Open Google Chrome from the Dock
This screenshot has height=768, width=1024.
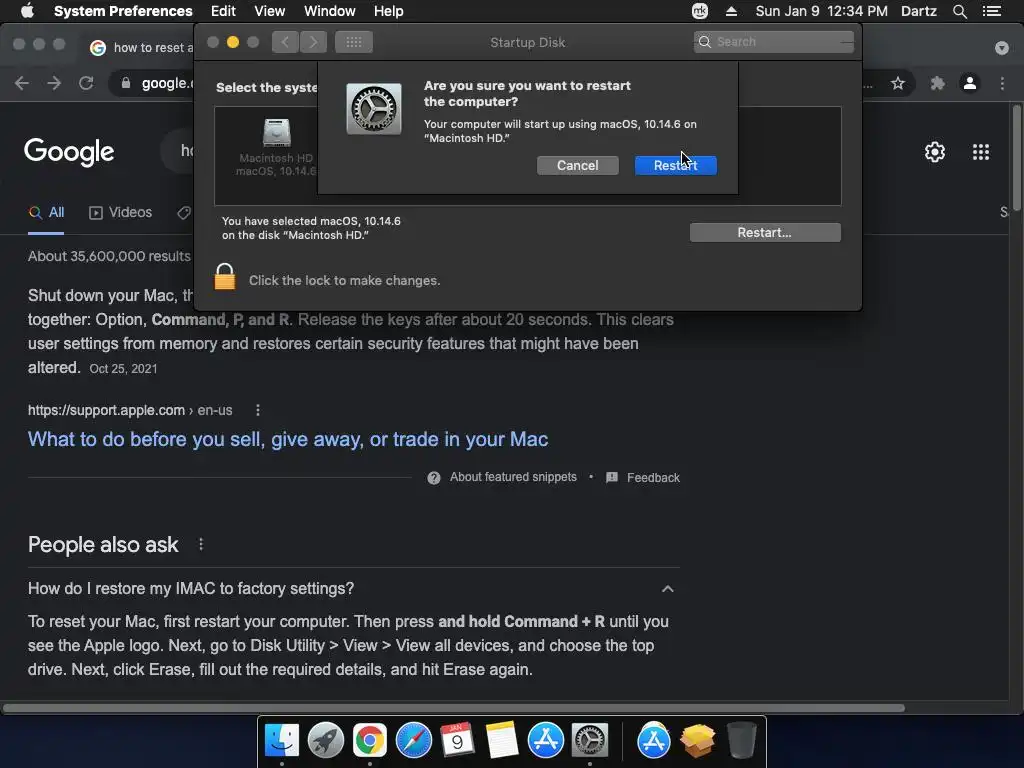click(x=370, y=741)
